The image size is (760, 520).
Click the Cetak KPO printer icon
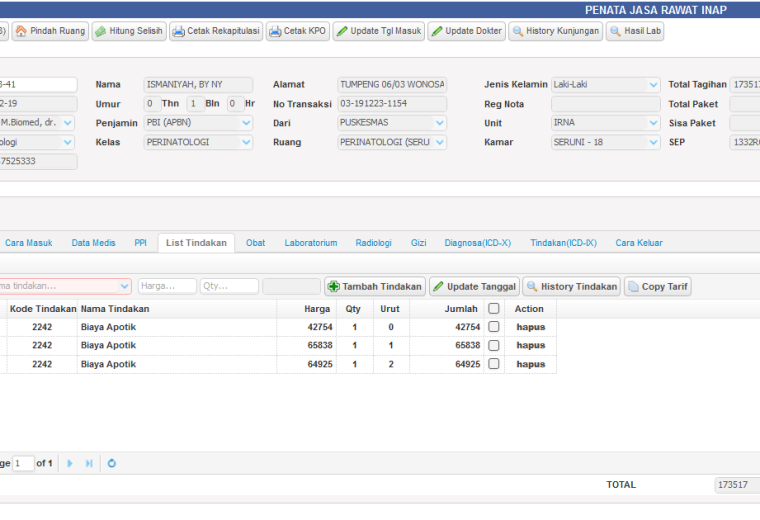pyautogui.click(x=275, y=32)
